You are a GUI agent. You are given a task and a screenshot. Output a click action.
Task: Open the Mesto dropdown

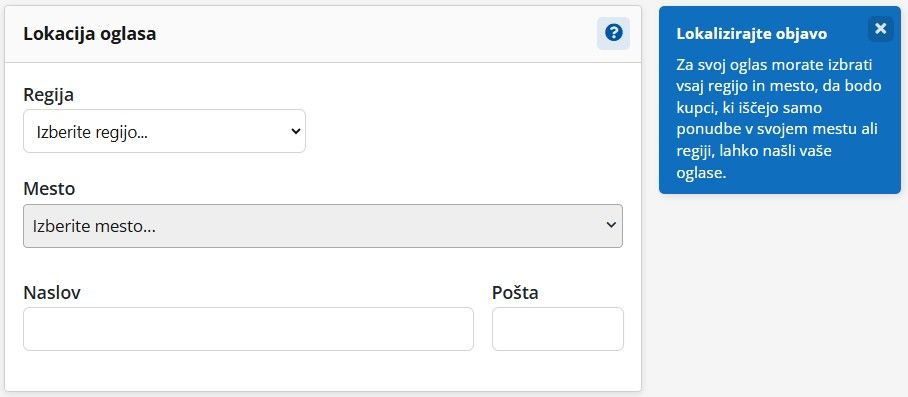coord(323,226)
